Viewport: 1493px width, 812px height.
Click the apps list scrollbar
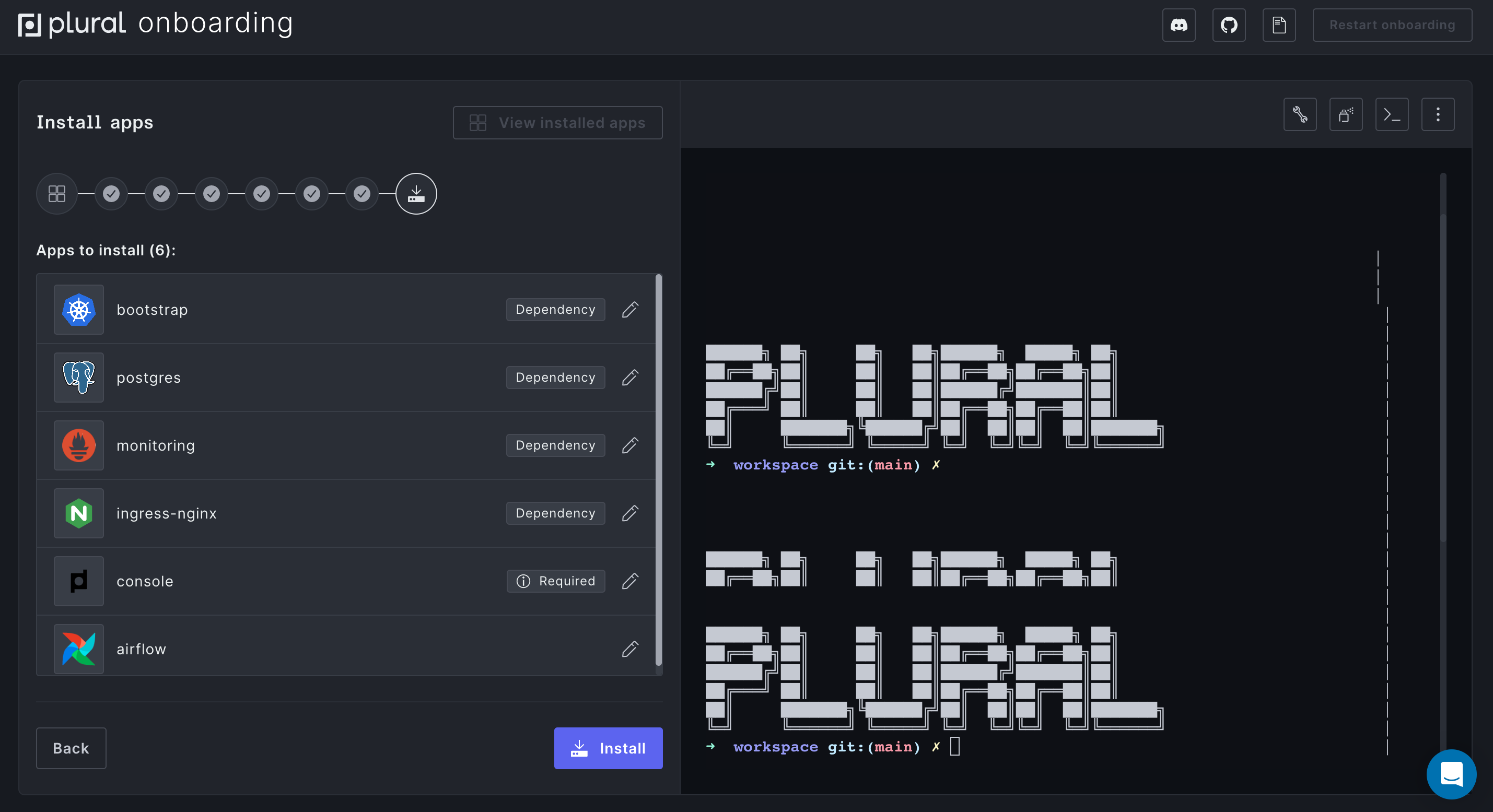[658, 470]
